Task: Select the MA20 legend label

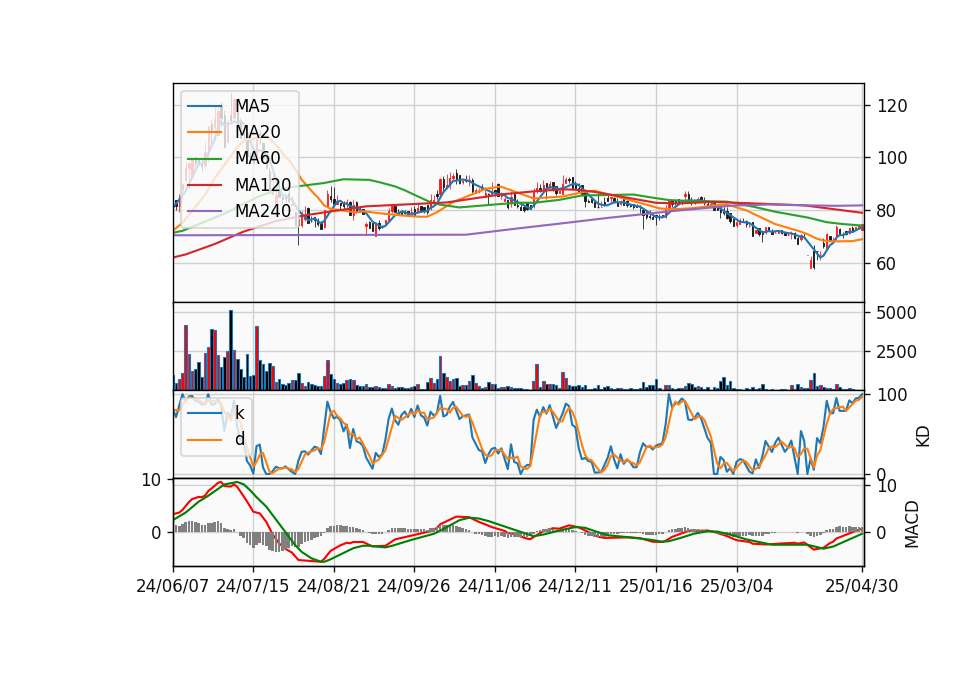Action: (x=258, y=132)
